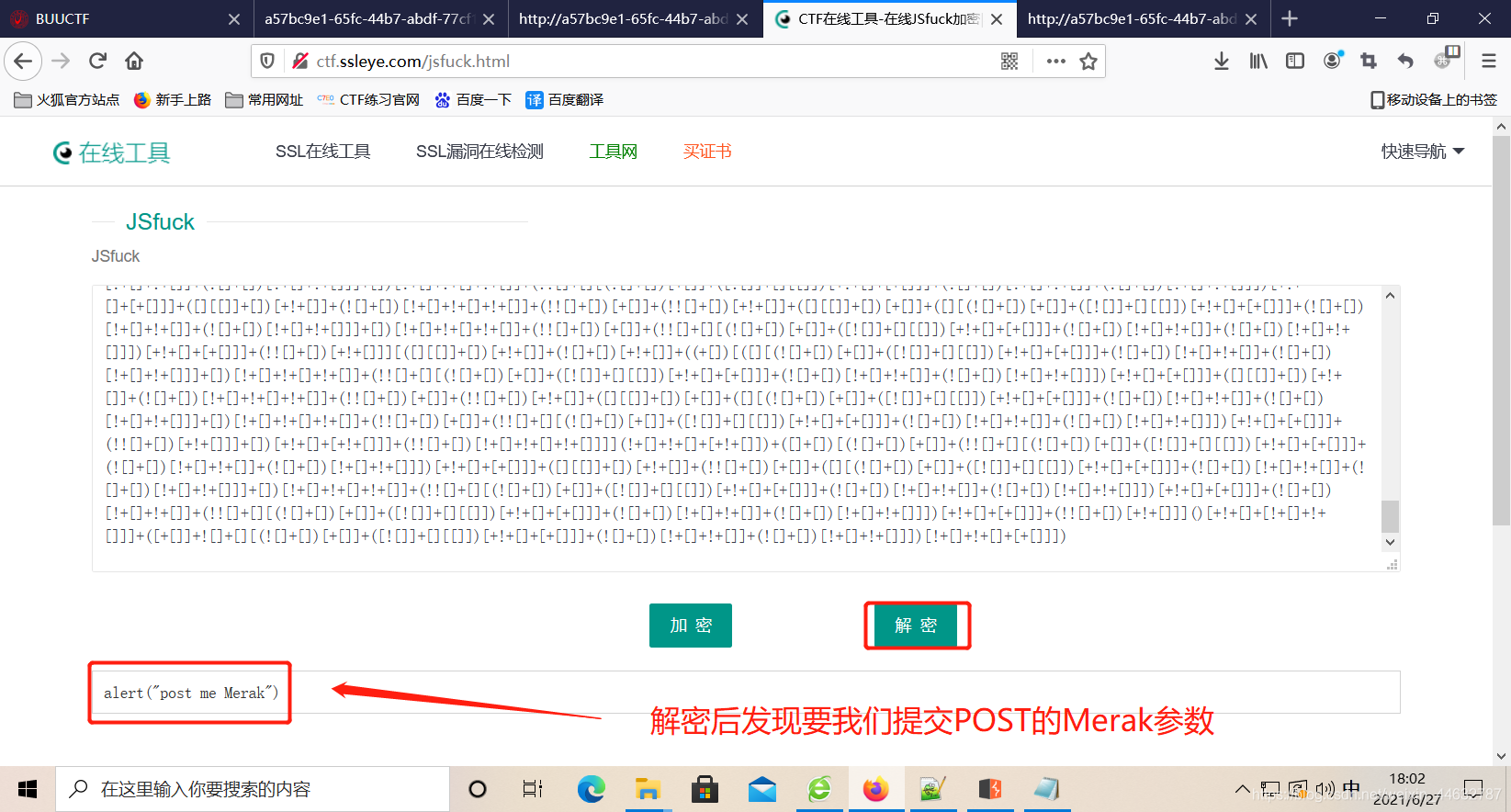Open the downloads arrow icon
1511x812 pixels.
[x=1222, y=62]
